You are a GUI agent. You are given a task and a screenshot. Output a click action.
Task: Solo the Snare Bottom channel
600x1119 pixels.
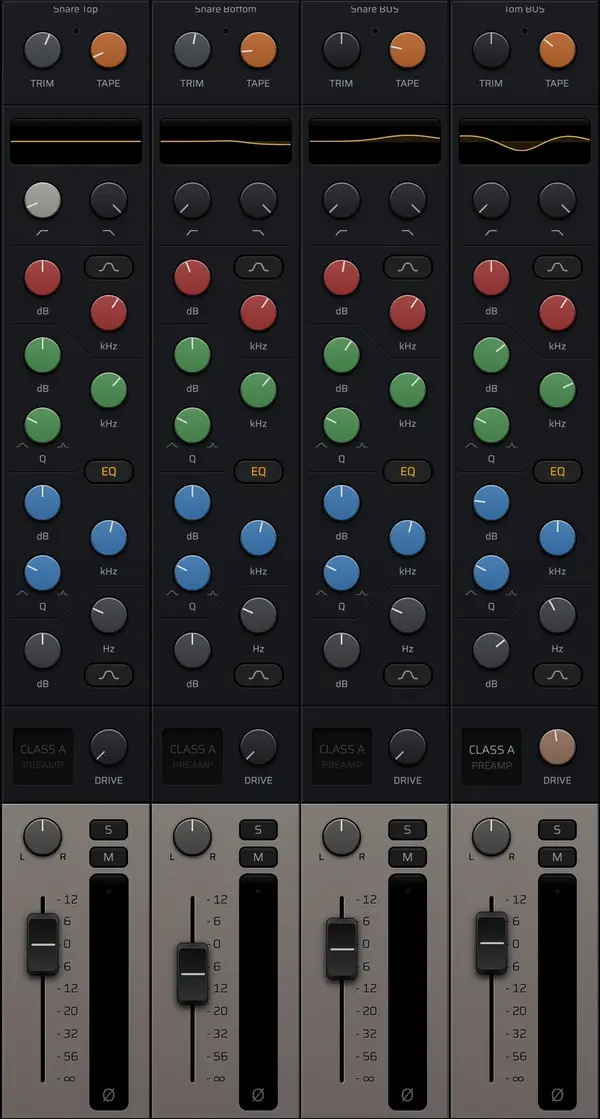[258, 829]
